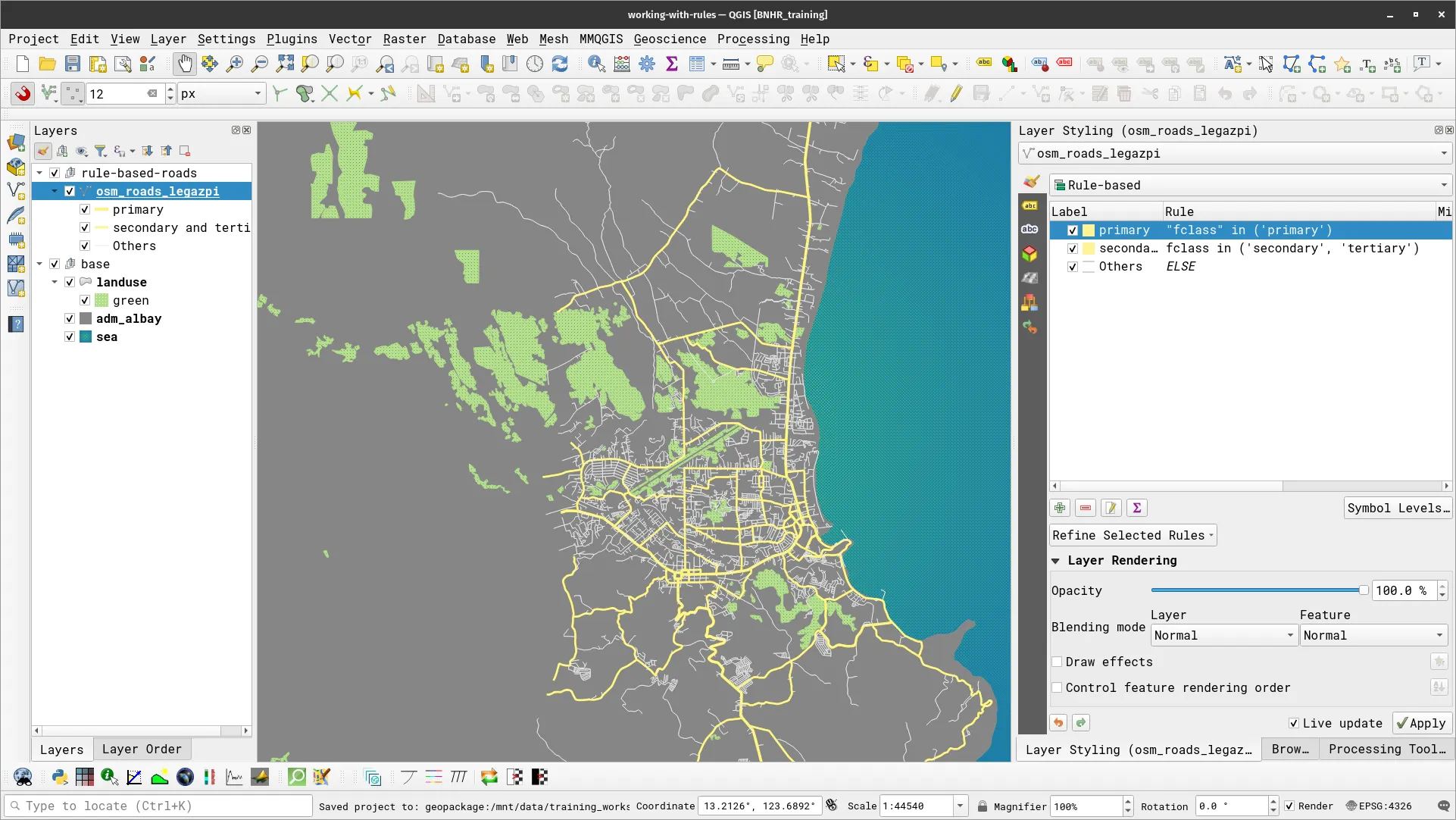This screenshot has width=1456, height=820.
Task: Click the Refresh map icon
Action: (x=560, y=64)
